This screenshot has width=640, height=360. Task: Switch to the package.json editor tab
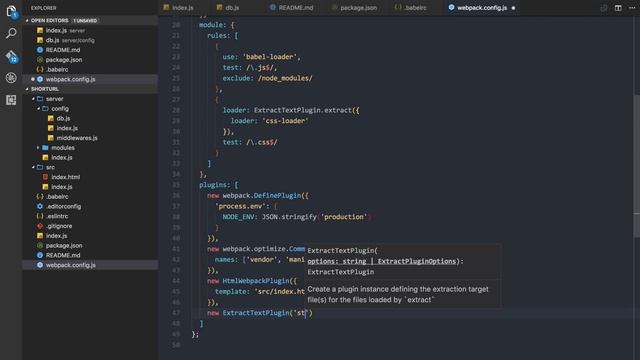pyautogui.click(x=354, y=8)
